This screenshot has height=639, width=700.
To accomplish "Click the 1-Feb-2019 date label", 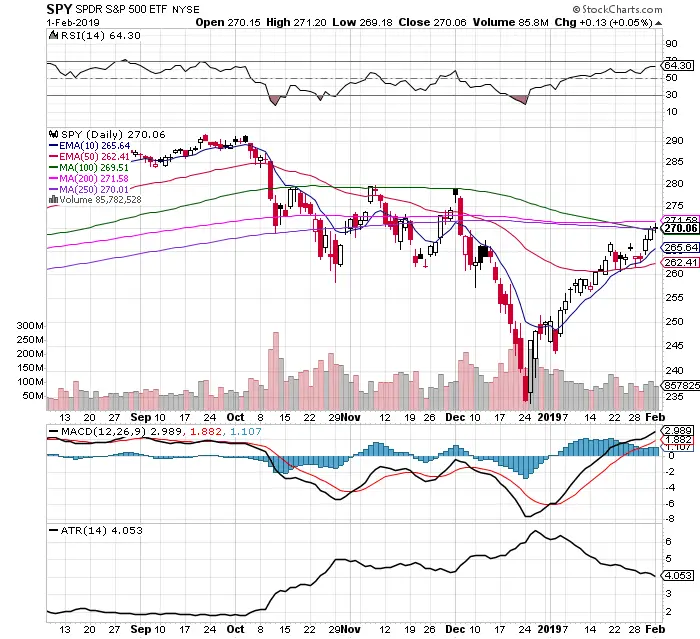I will [73, 22].
